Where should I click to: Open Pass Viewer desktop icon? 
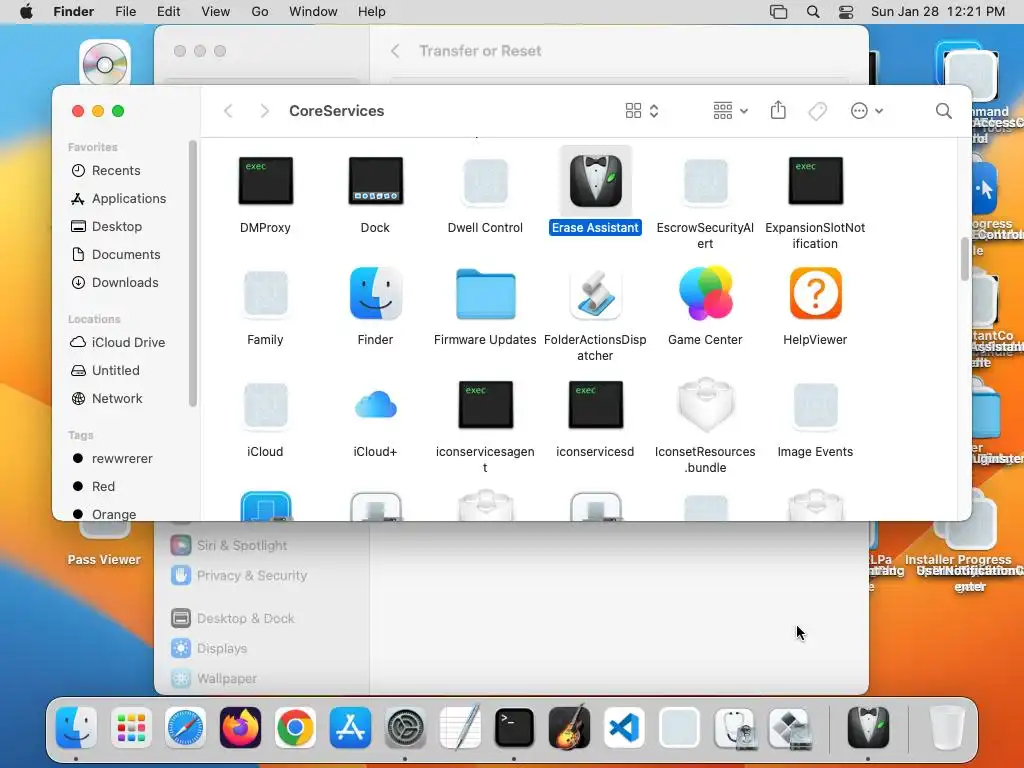(x=104, y=543)
